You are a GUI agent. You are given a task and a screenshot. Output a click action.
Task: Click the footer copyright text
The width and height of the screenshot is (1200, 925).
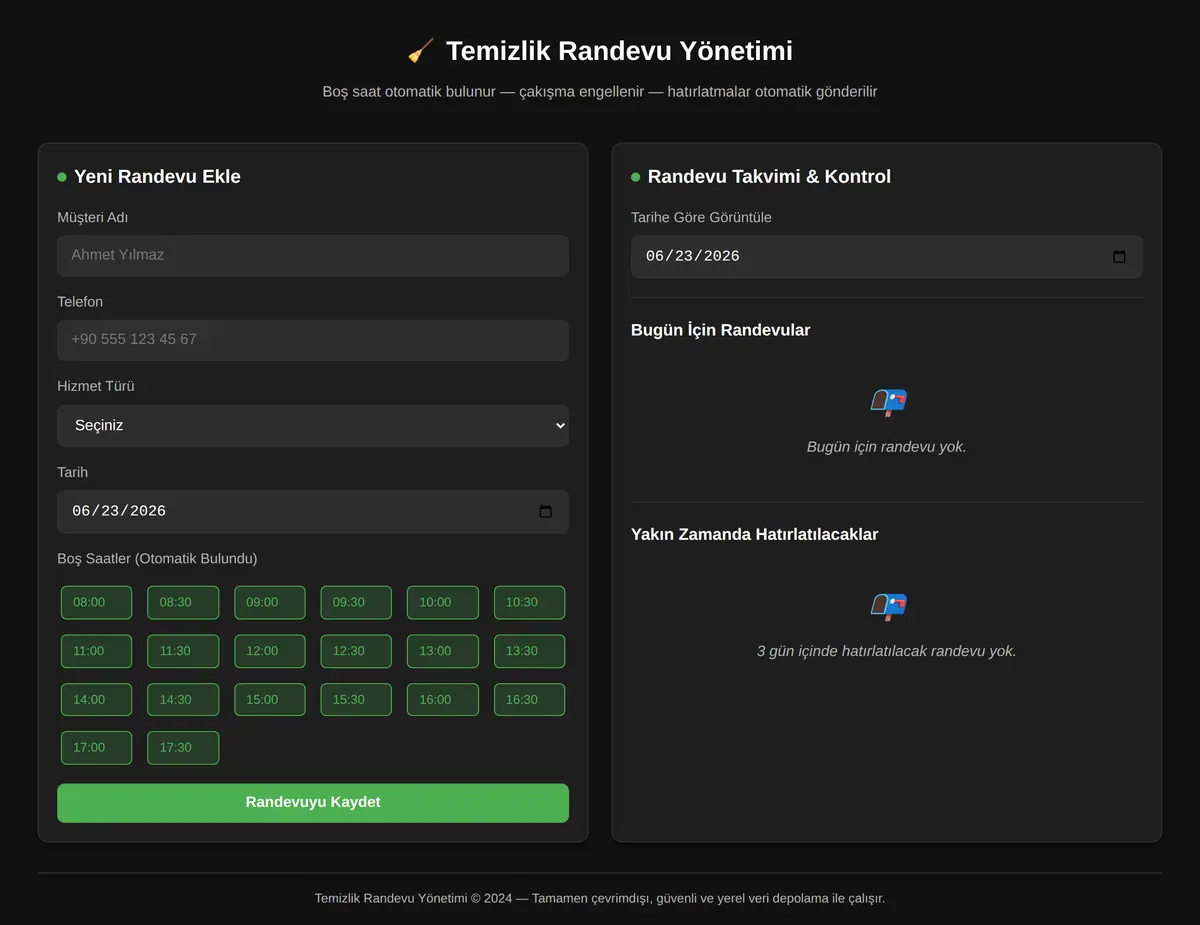tap(600, 898)
